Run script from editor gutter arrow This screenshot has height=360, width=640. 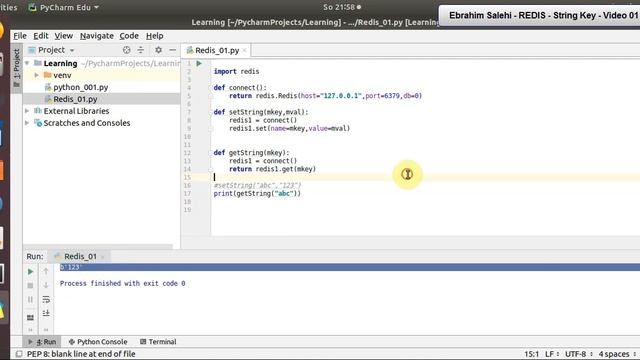click(199, 63)
